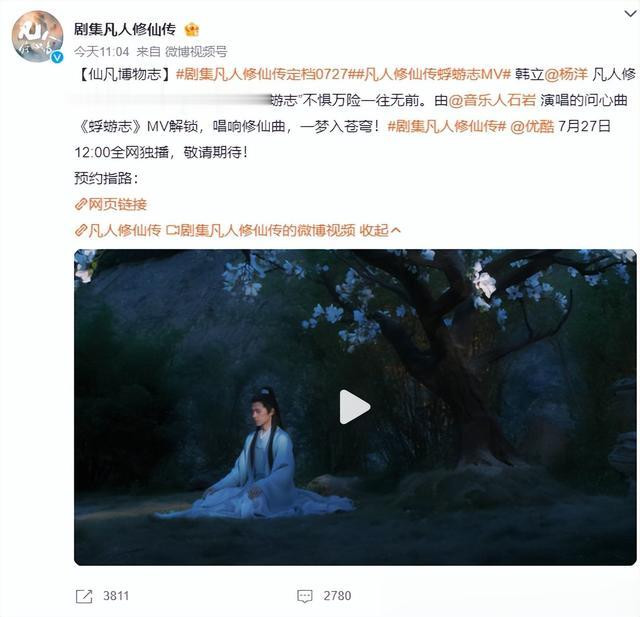The height and width of the screenshot is (617, 640).
Task: Click the blue verified badge on avatar
Action: (57, 57)
